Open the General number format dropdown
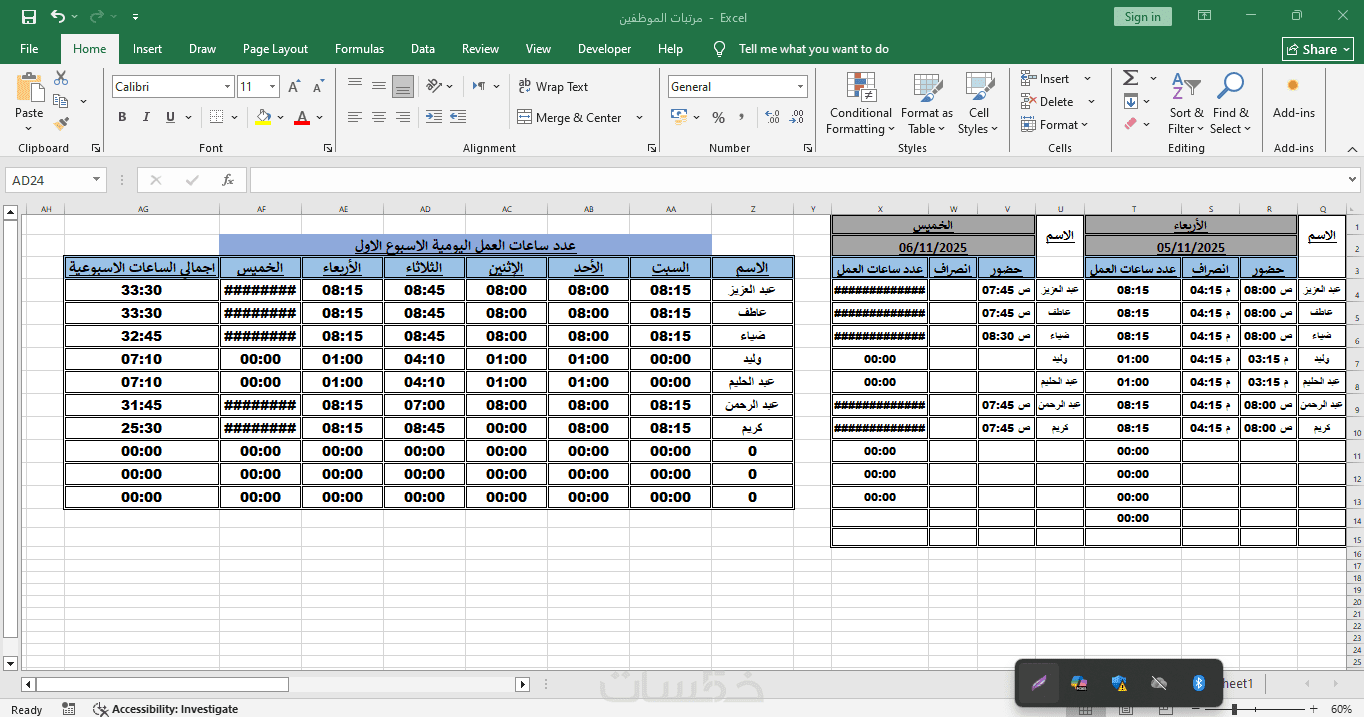This screenshot has height=717, width=1364. [x=800, y=87]
